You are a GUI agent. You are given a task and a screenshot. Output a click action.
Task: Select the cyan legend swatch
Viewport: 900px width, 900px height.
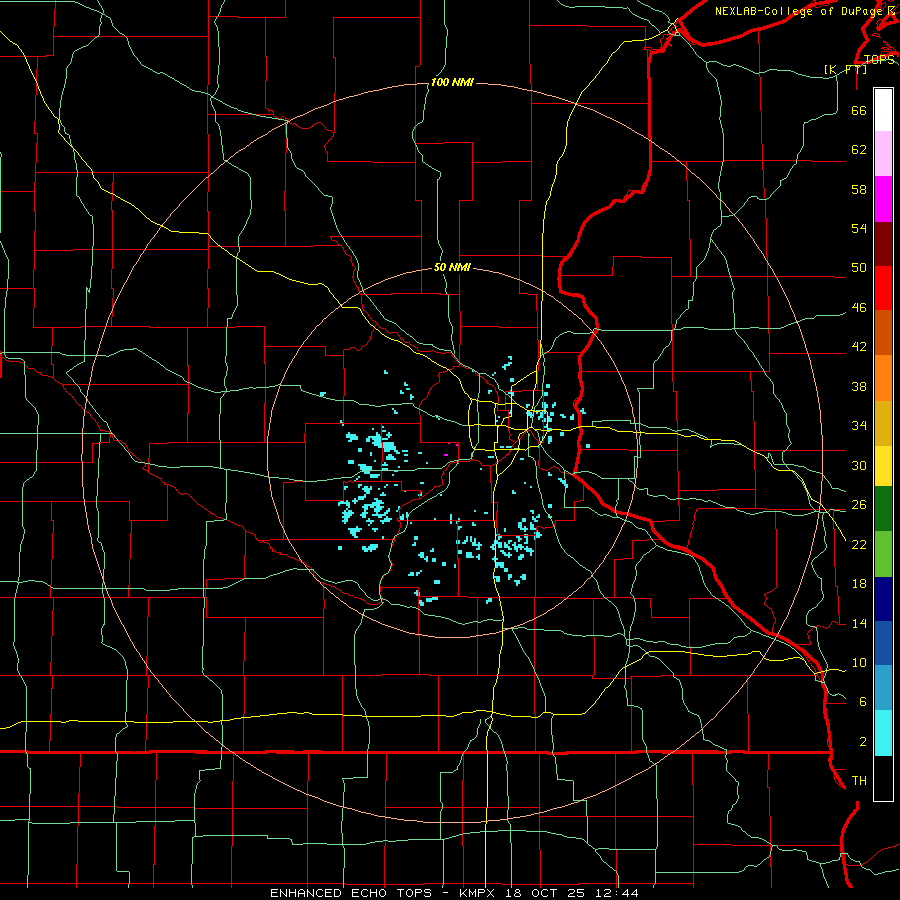coord(883,733)
